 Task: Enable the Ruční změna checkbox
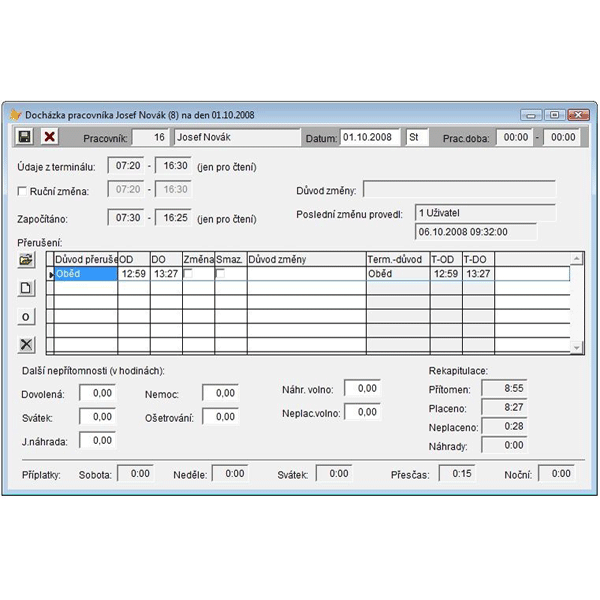click(23, 190)
